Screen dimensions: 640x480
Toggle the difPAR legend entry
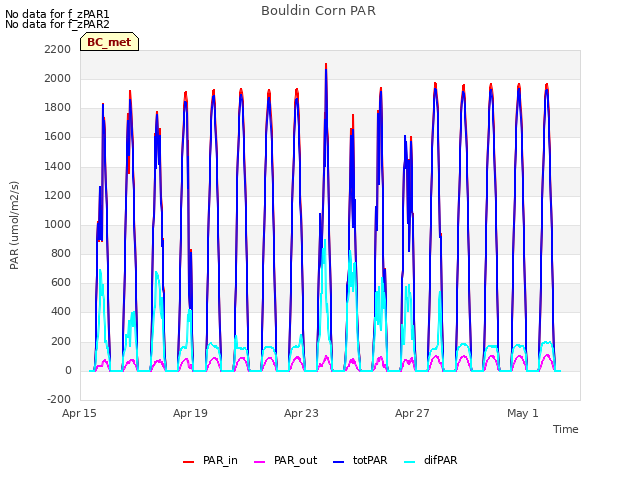tap(431, 460)
